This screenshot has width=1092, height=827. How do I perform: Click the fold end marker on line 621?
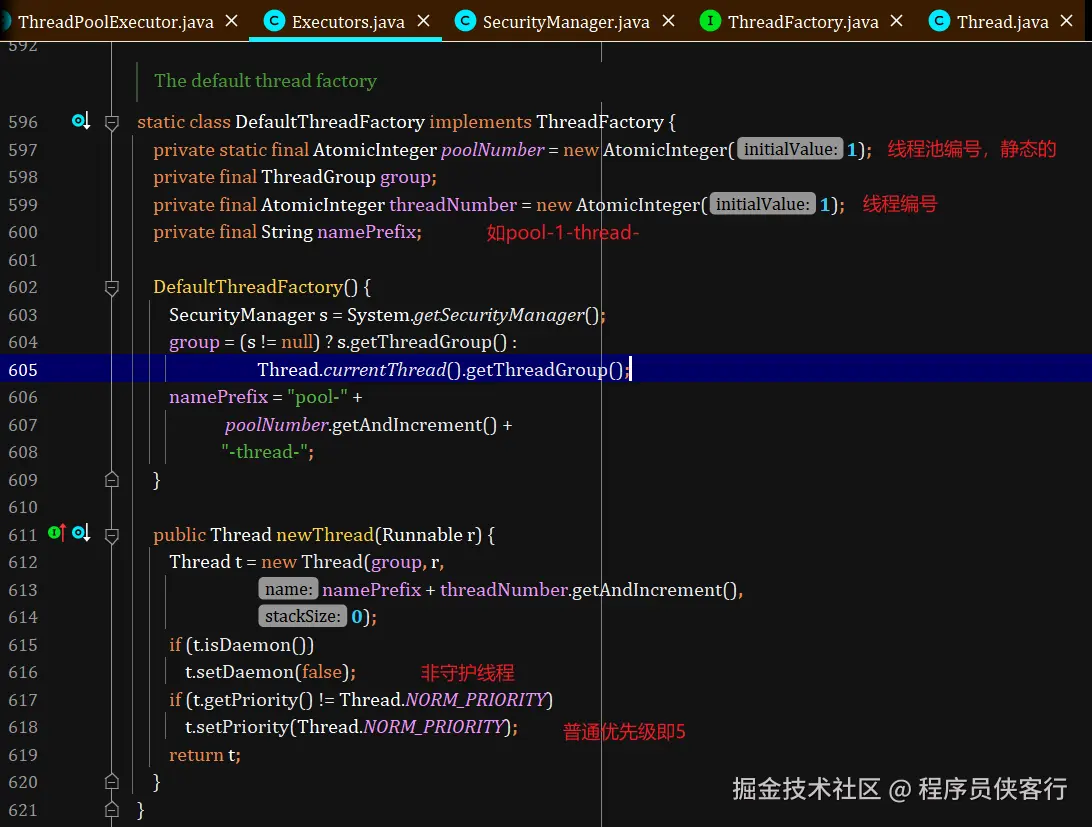pos(111,810)
